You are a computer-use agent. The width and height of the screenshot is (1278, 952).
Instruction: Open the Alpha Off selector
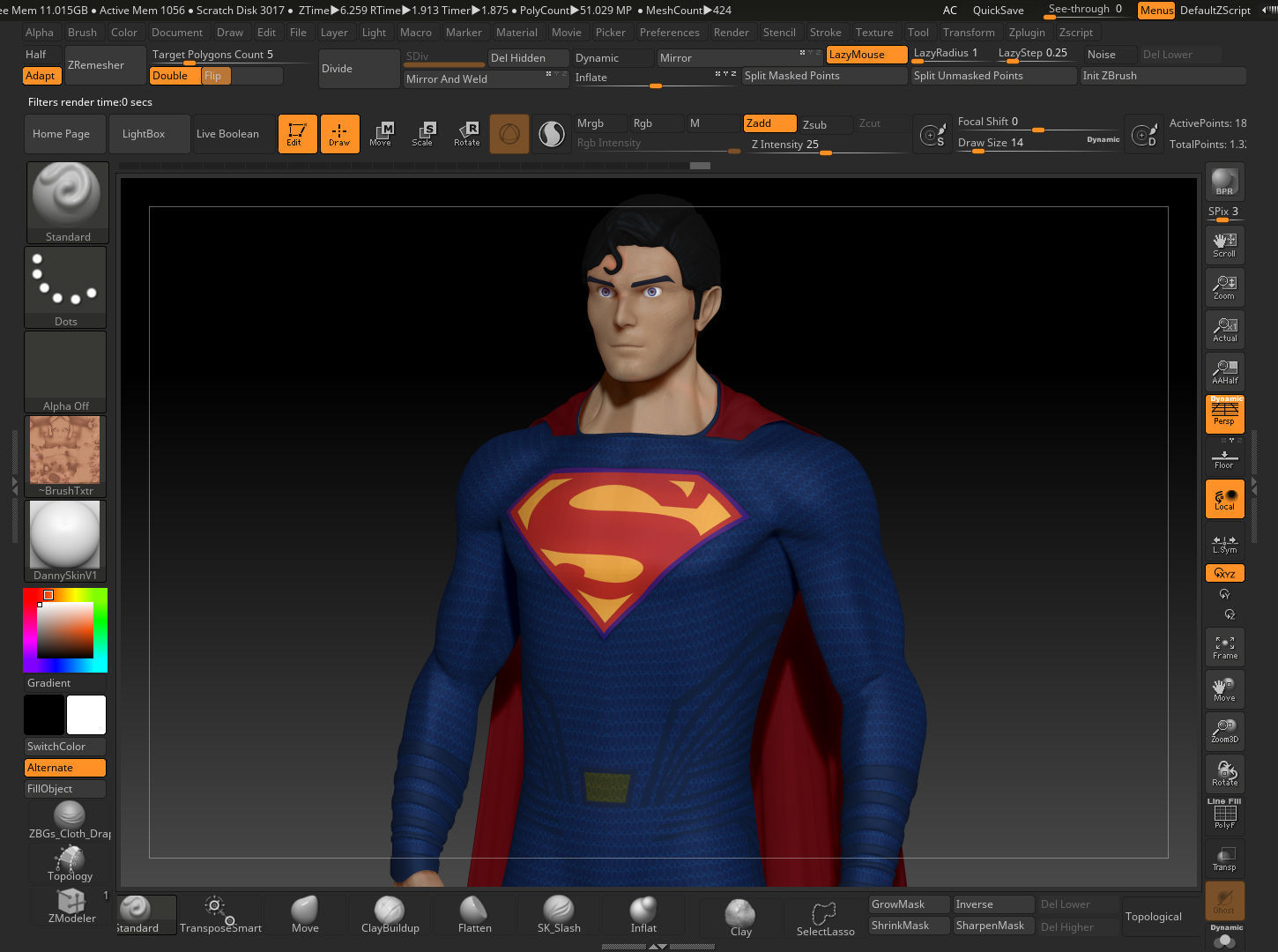[x=66, y=372]
